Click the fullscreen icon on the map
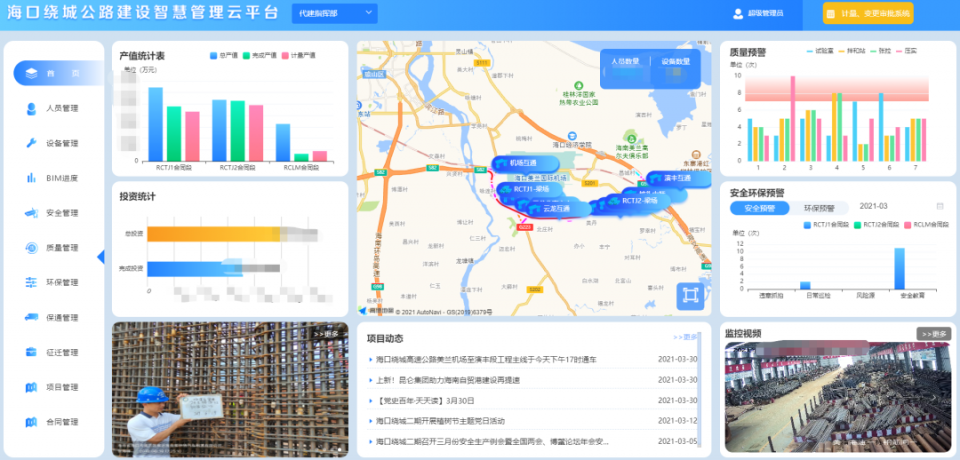960x460 pixels. (689, 295)
